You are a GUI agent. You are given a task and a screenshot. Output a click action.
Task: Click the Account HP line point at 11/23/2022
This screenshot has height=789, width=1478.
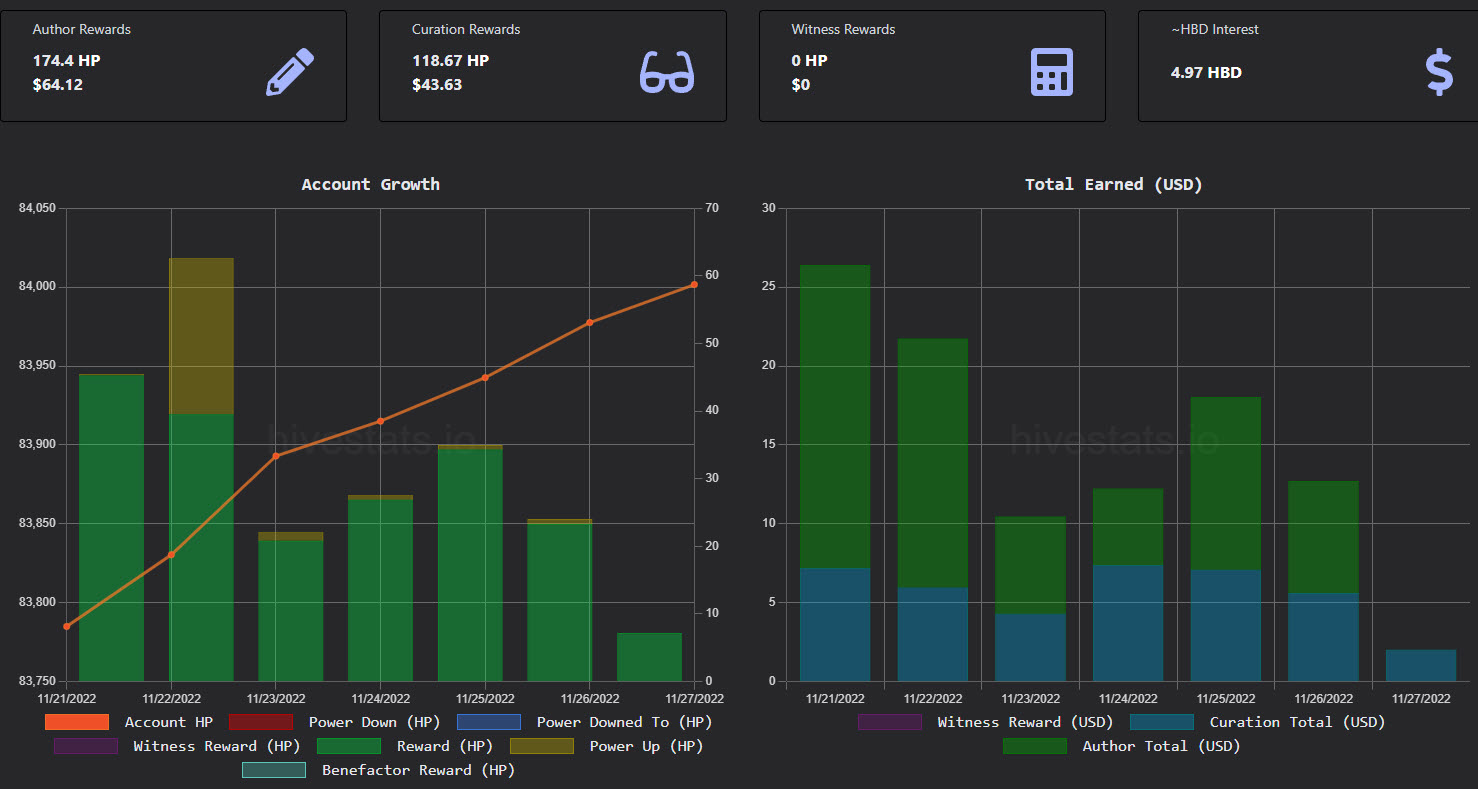(x=276, y=456)
